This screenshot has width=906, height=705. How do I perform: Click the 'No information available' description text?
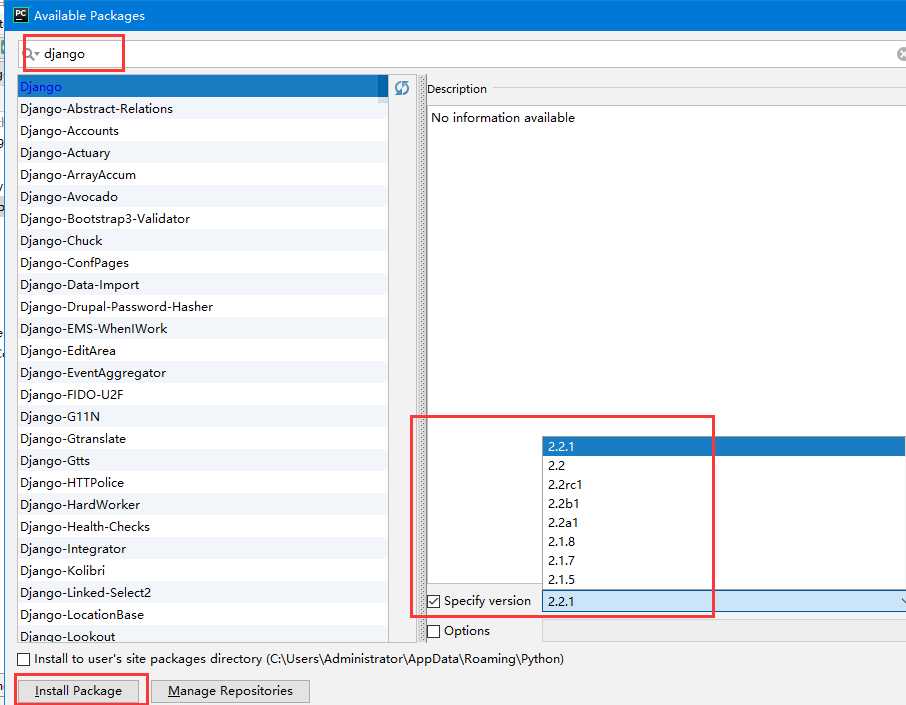click(503, 117)
